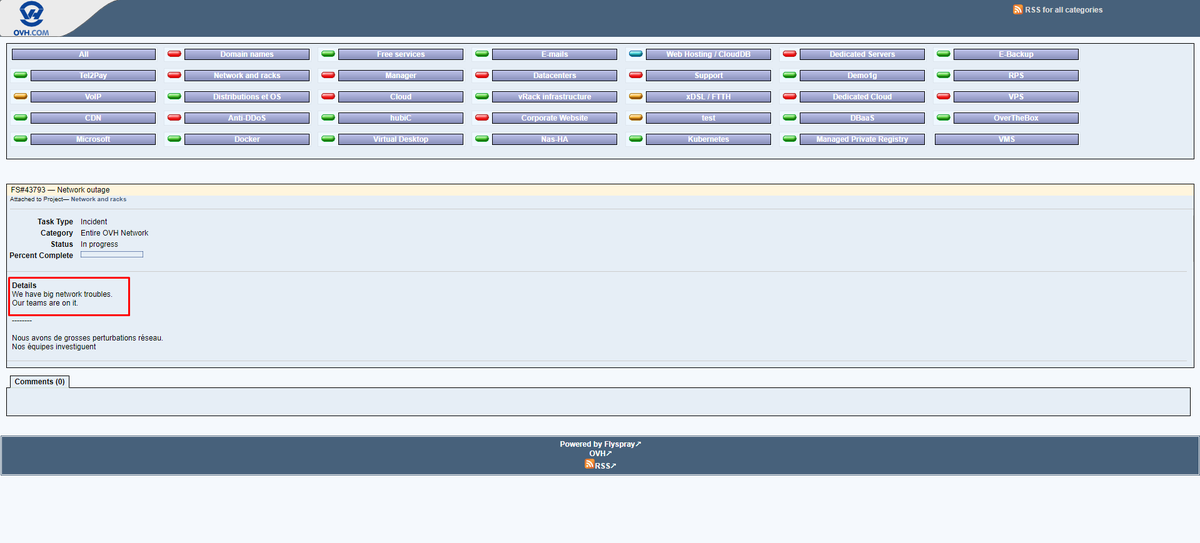Viewport: 1200px width, 543px height.
Task: Select the All category button
Action: (83, 54)
